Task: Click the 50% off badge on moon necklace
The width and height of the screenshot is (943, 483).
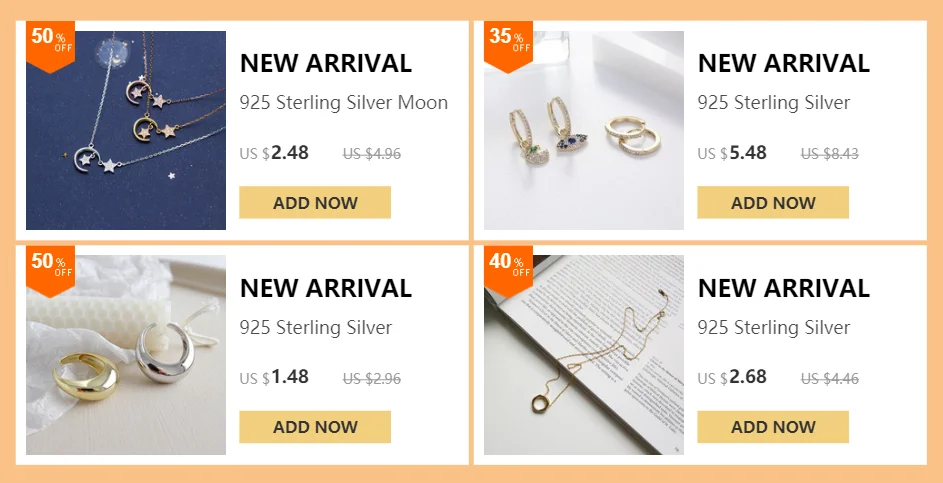Action: pos(50,43)
